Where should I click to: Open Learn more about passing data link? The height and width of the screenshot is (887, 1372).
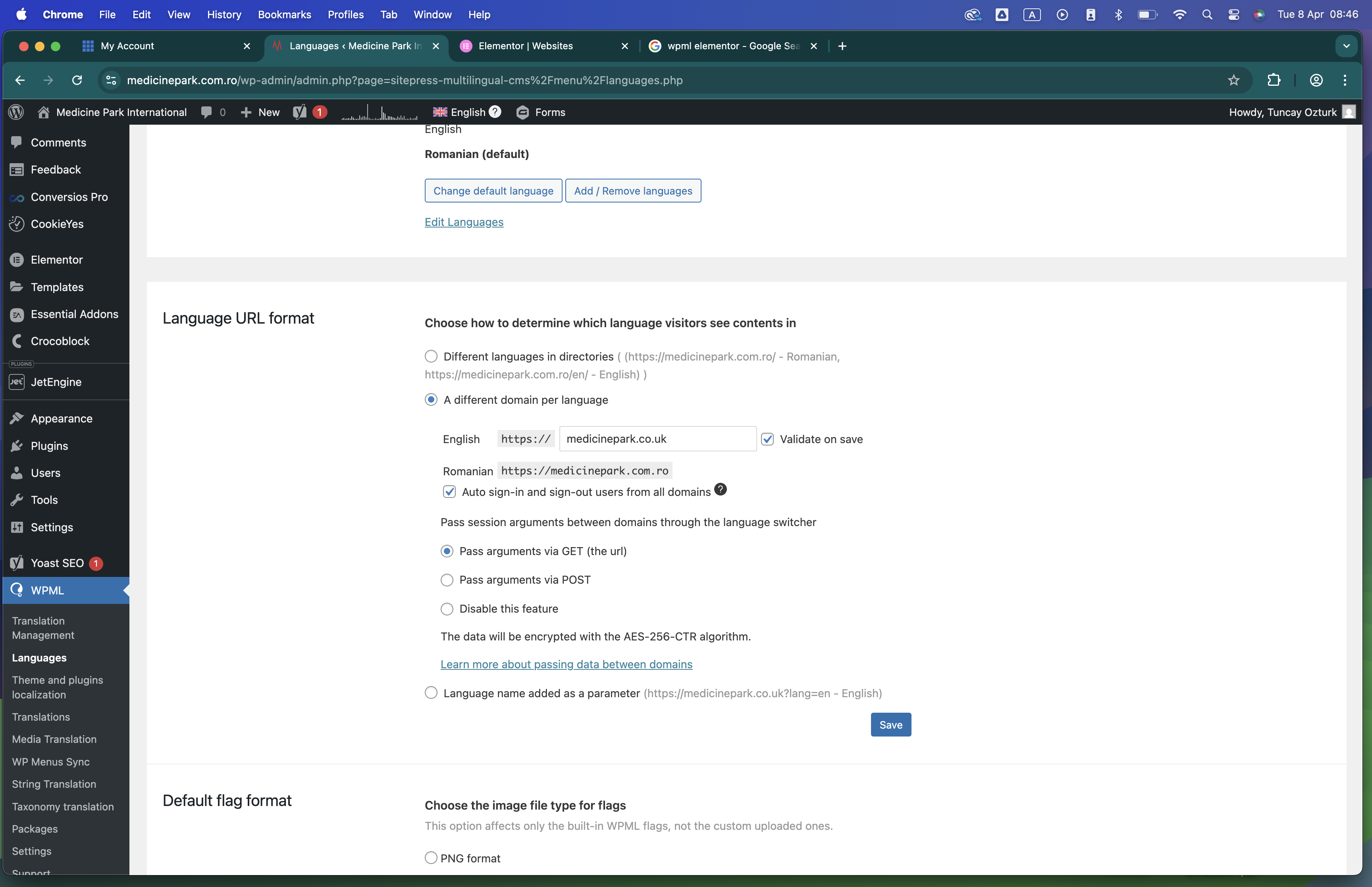567,664
